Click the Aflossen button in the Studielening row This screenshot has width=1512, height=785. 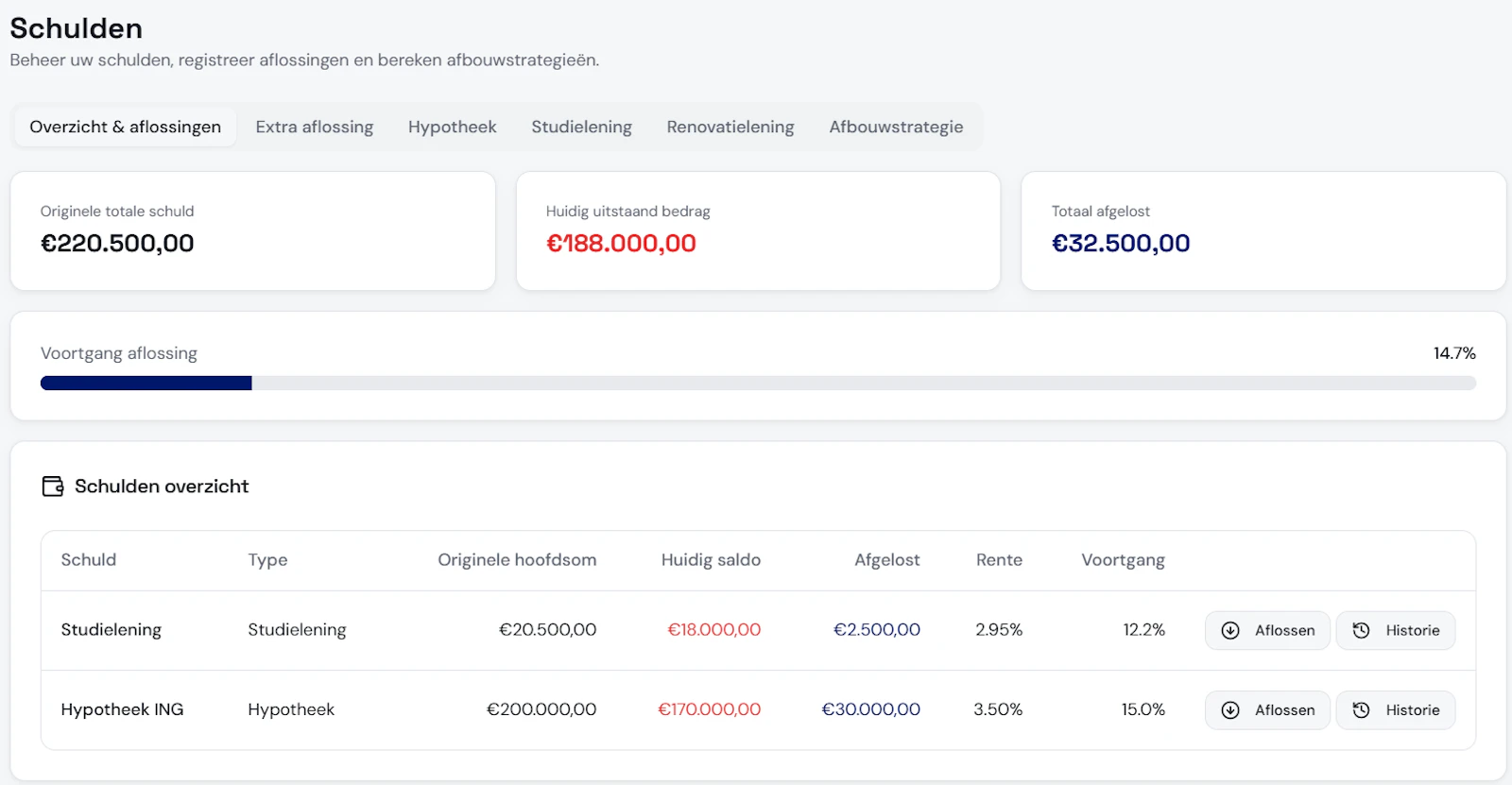point(1267,631)
